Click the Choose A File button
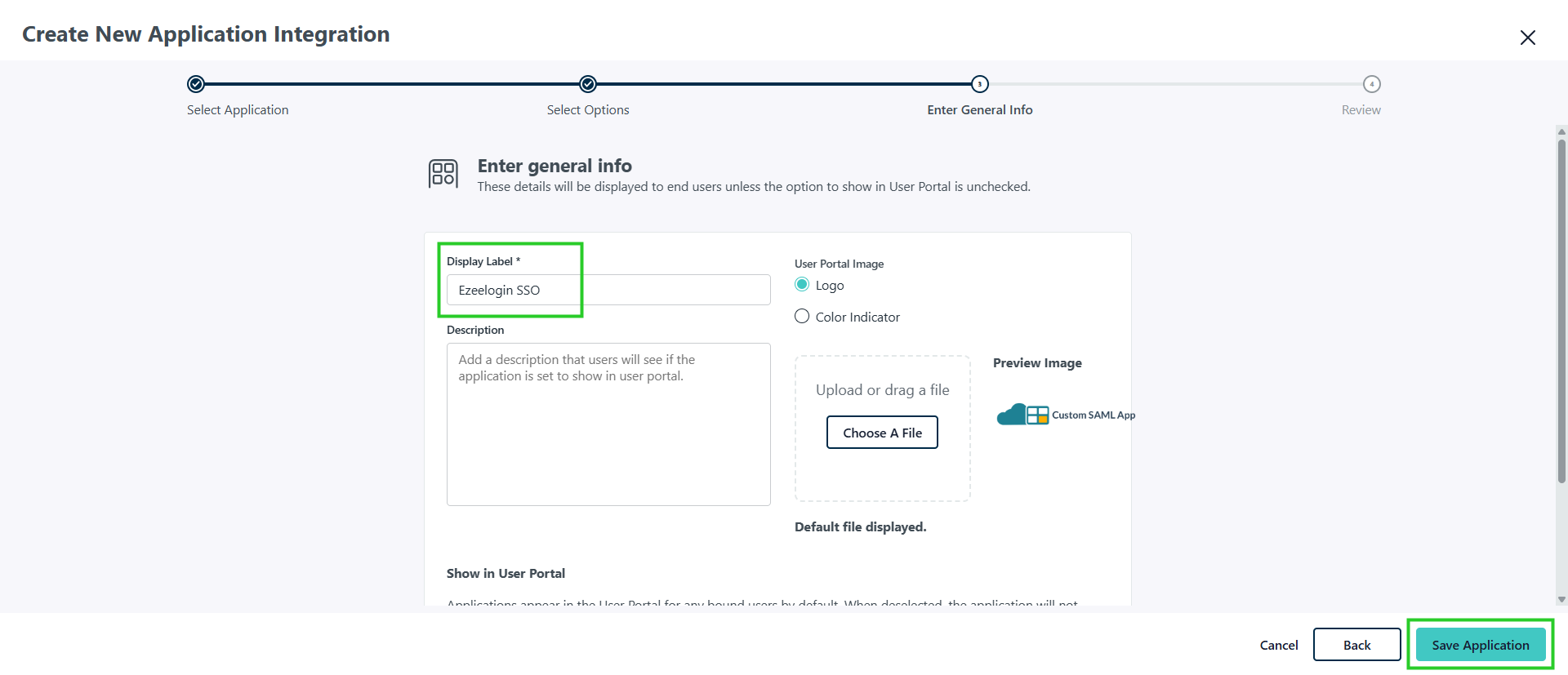 tap(882, 433)
